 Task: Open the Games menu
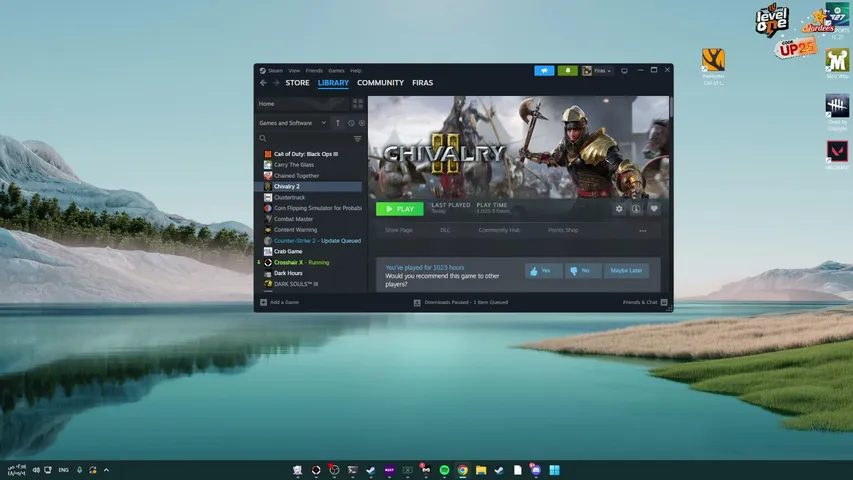coord(336,71)
